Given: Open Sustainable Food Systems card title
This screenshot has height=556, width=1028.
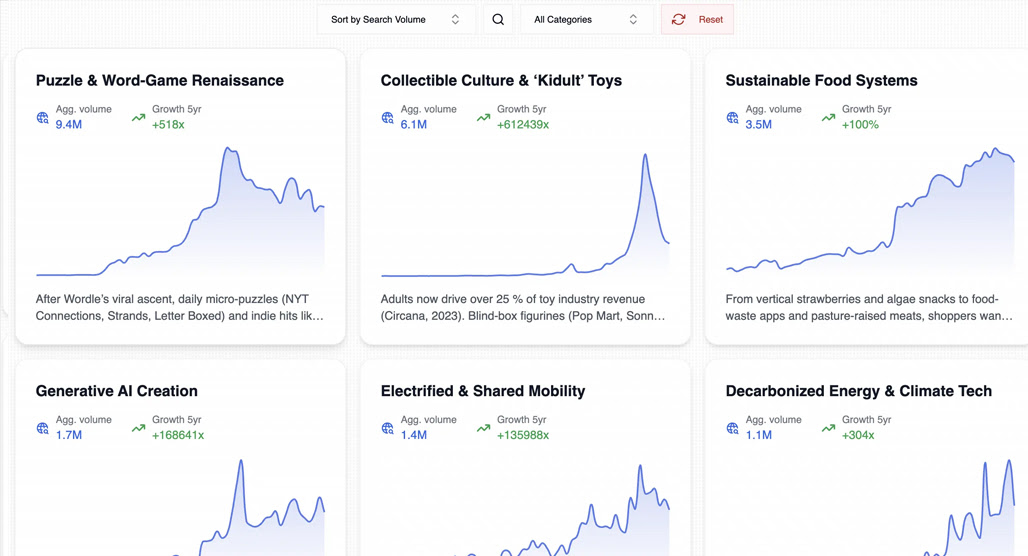Looking at the screenshot, I should 821,81.
